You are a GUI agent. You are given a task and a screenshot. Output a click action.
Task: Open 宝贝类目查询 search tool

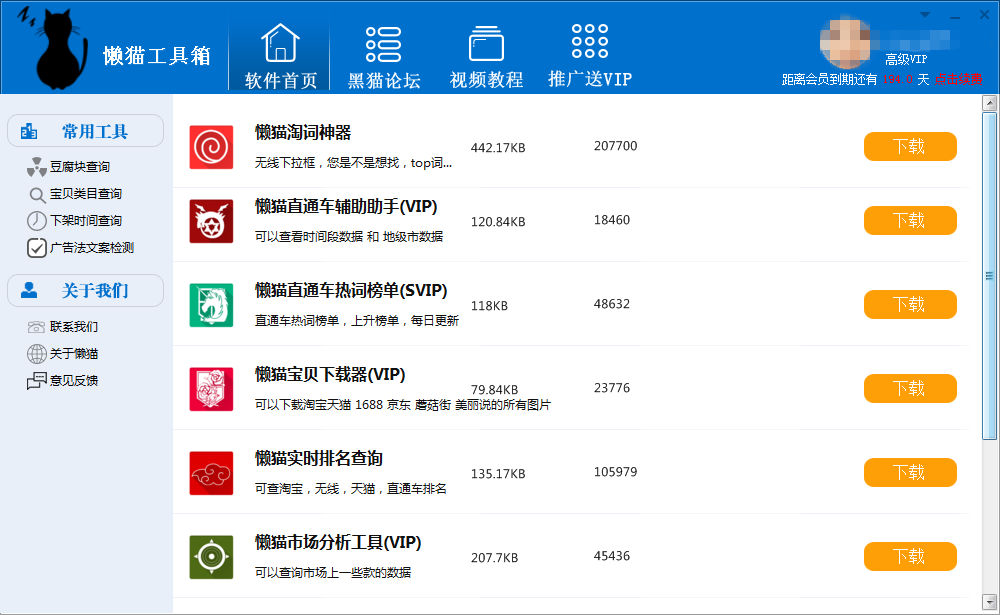coord(85,194)
